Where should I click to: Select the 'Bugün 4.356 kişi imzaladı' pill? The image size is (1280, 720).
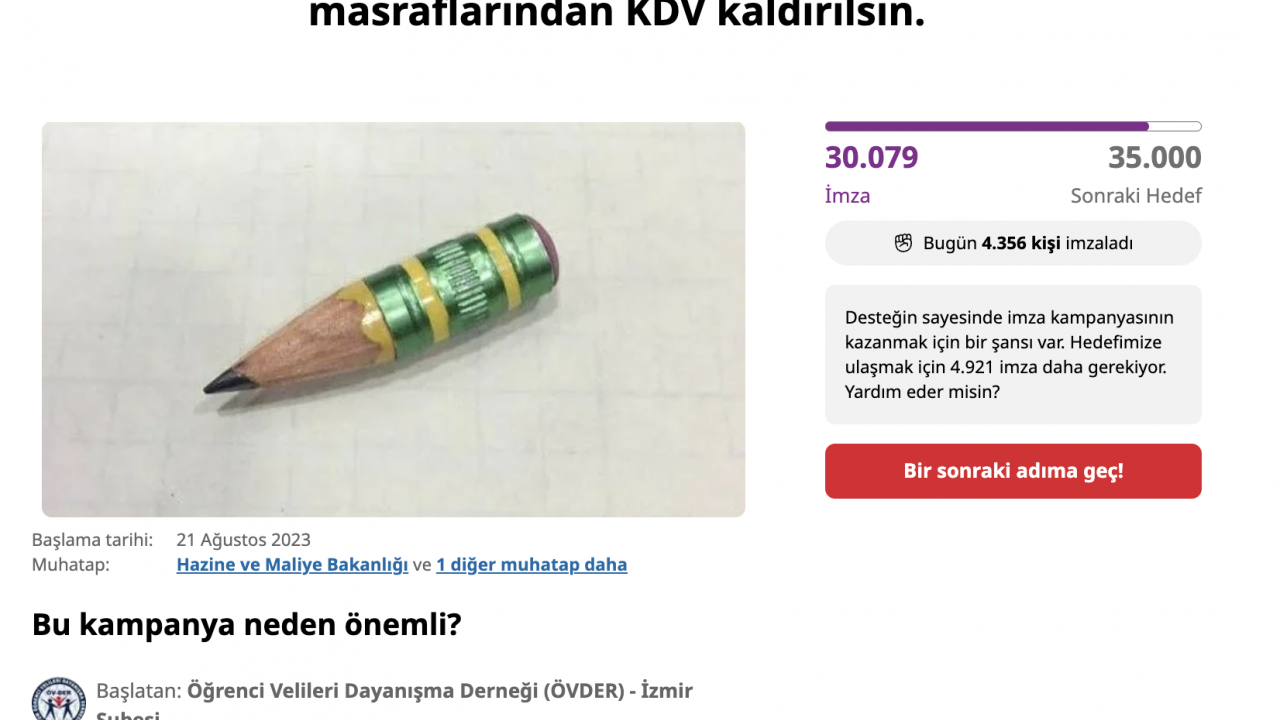[1013, 243]
